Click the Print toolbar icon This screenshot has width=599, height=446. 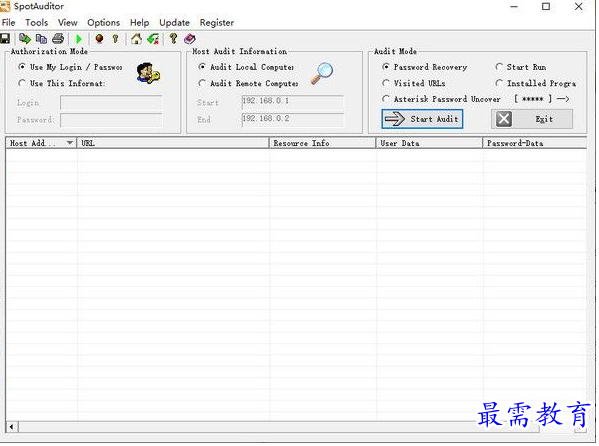(58, 39)
